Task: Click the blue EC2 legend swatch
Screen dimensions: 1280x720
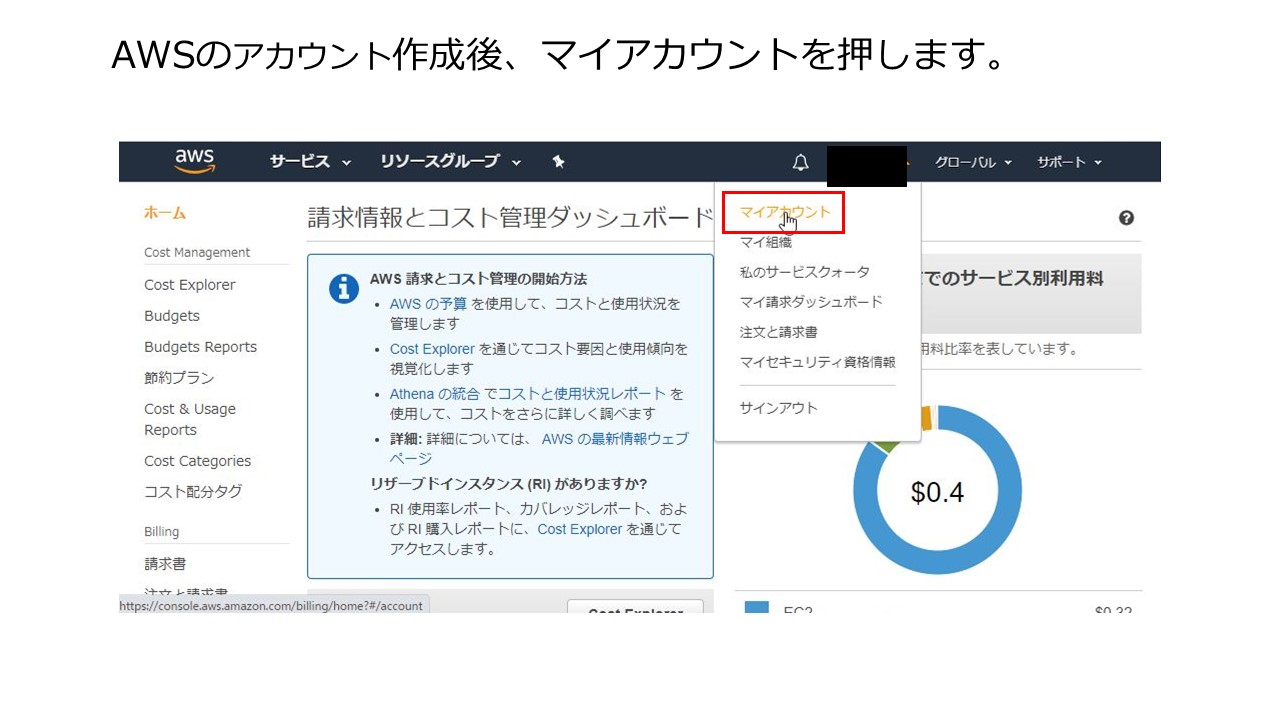Action: pyautogui.click(x=757, y=607)
